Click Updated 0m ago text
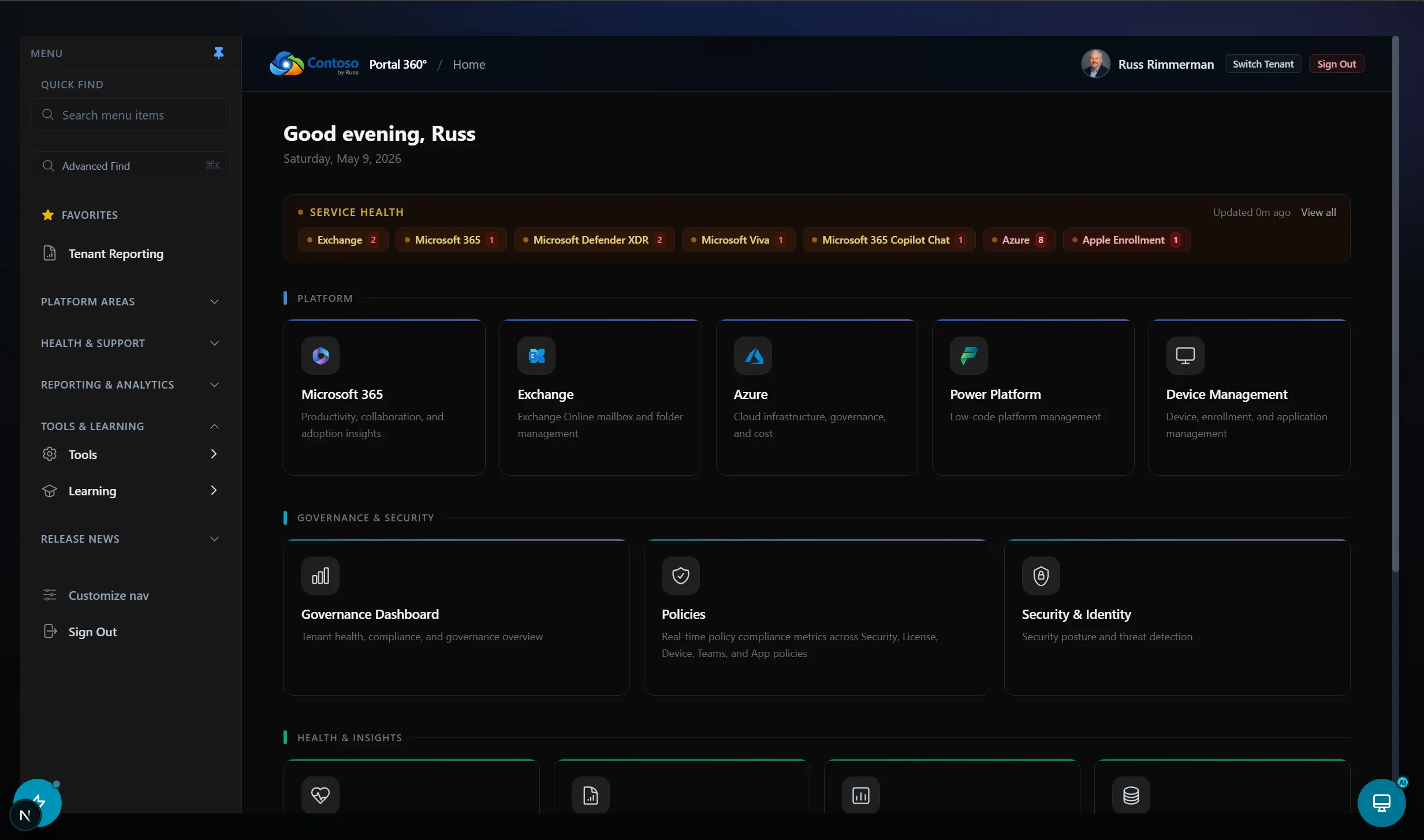 coord(1251,212)
